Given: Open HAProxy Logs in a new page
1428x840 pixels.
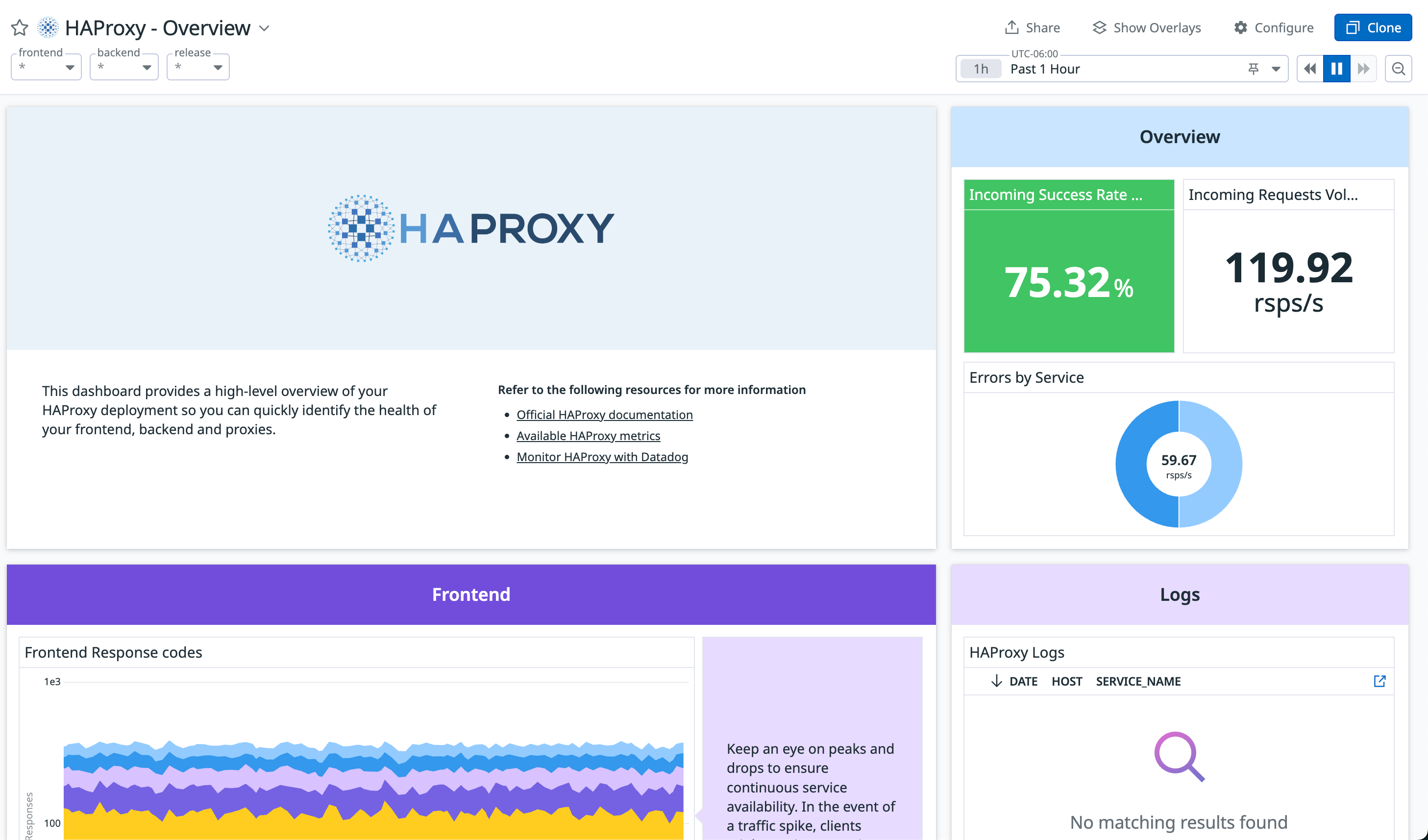Looking at the screenshot, I should (1380, 681).
